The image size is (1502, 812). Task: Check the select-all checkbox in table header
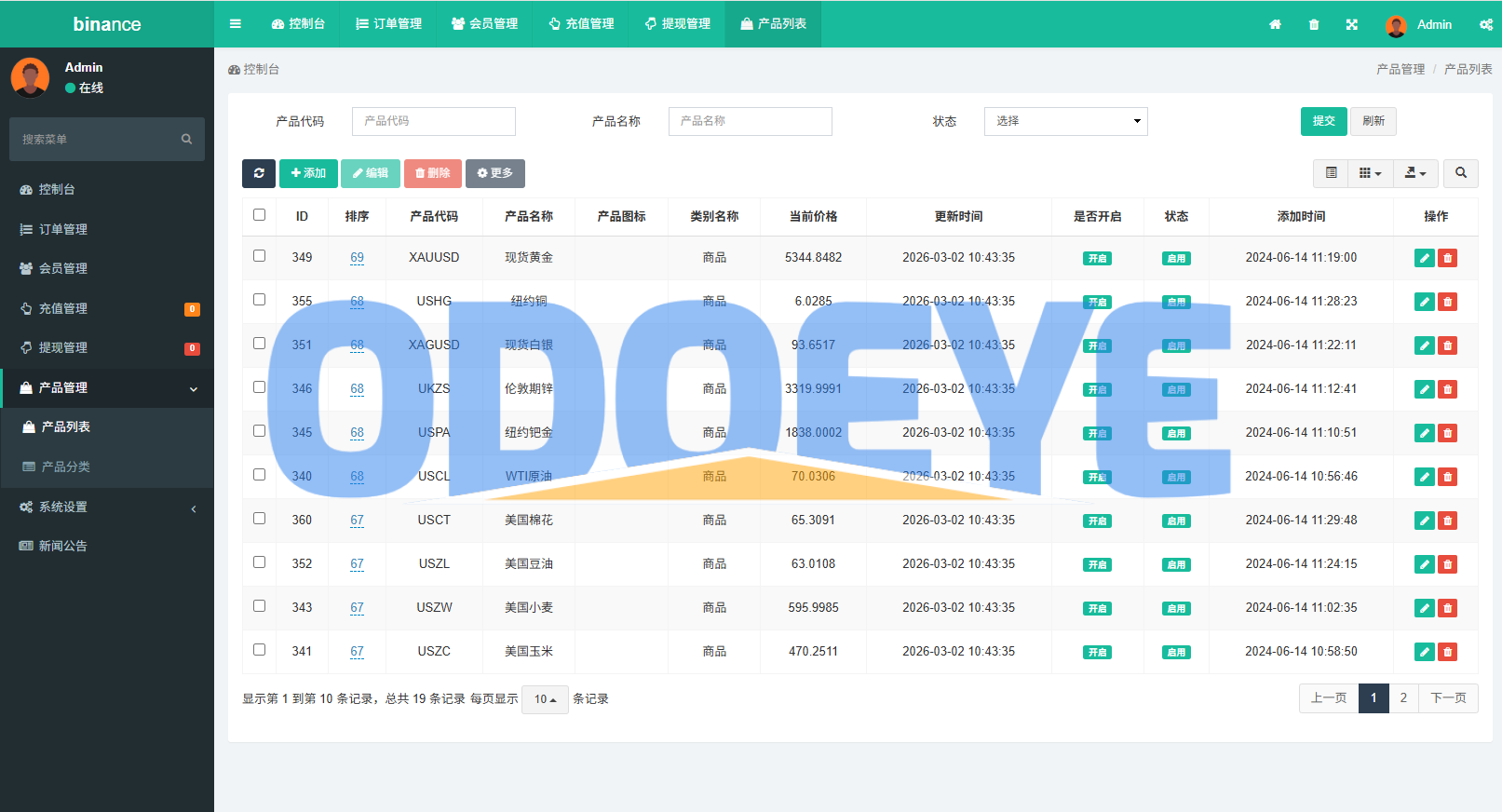(x=259, y=215)
